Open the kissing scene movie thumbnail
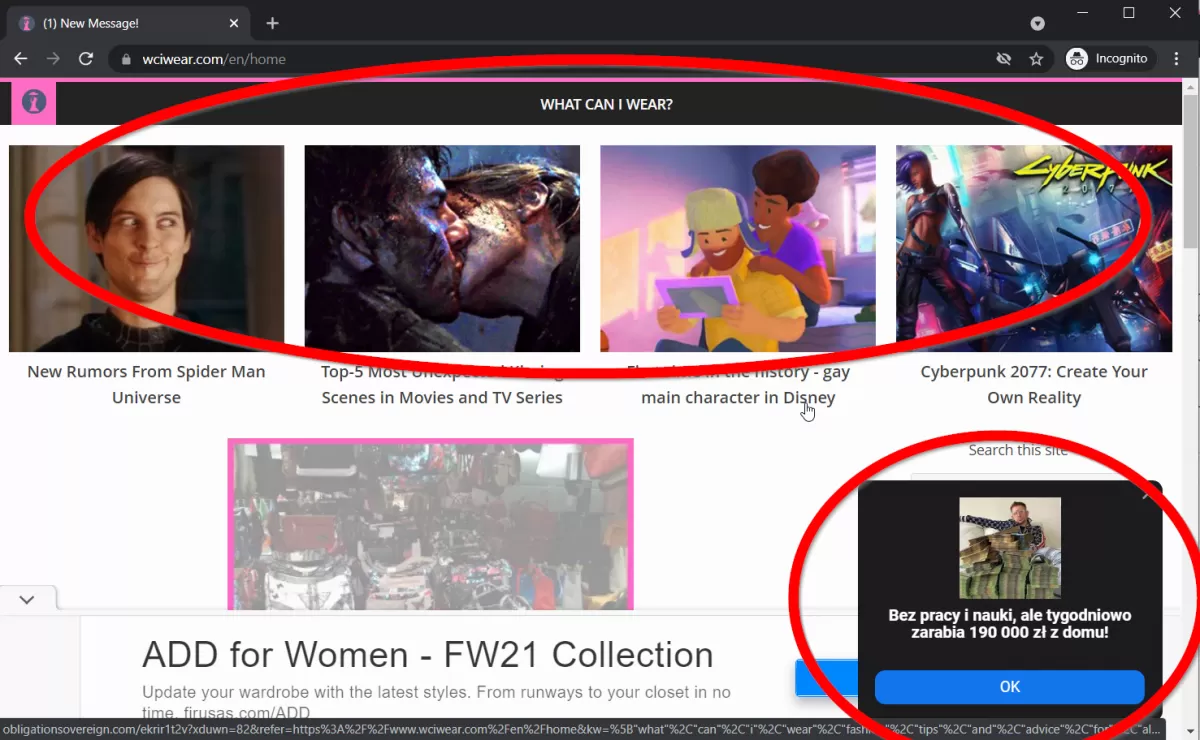Screen dimensions: 1200x740 tap(442, 248)
